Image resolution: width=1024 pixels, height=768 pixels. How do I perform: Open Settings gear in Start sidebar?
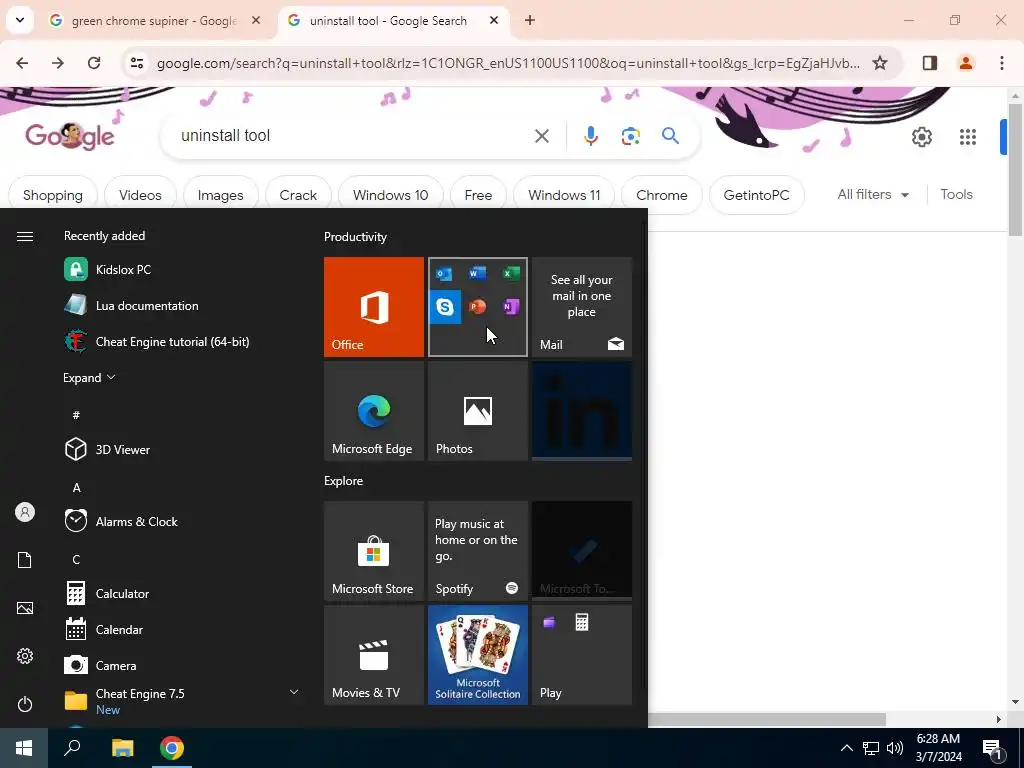tap(25, 656)
